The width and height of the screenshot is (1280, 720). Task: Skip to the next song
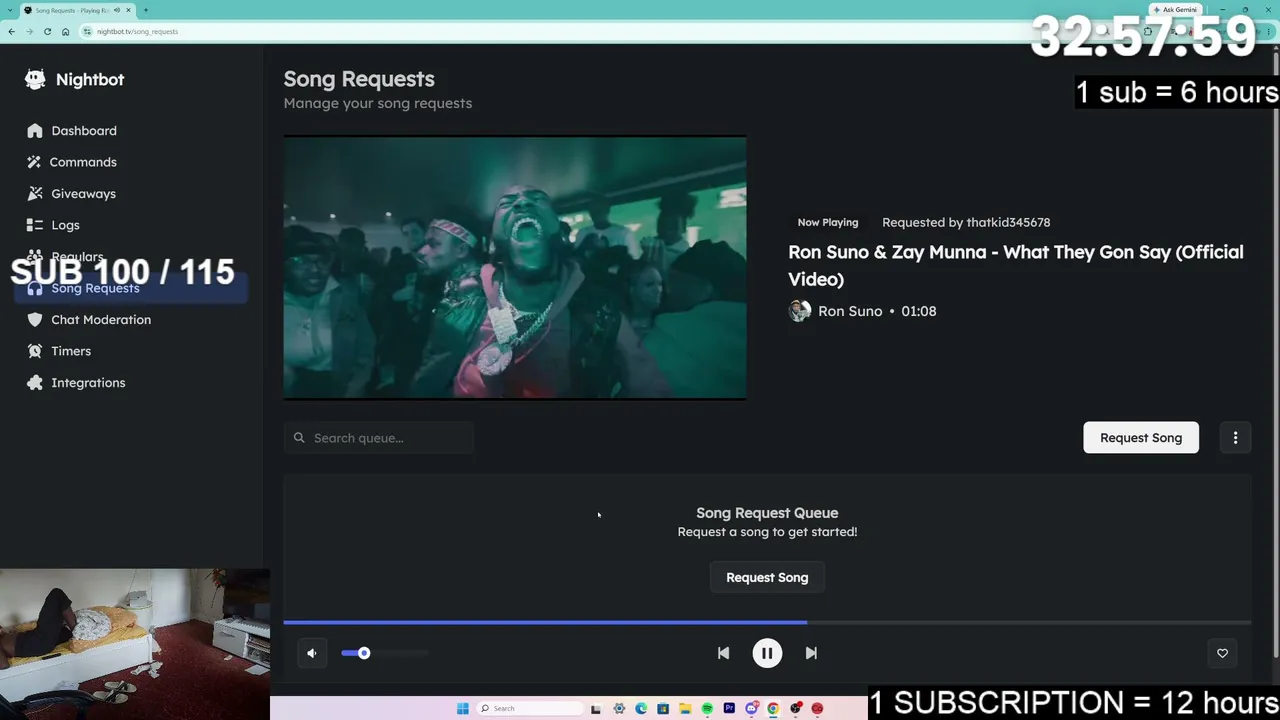point(811,653)
